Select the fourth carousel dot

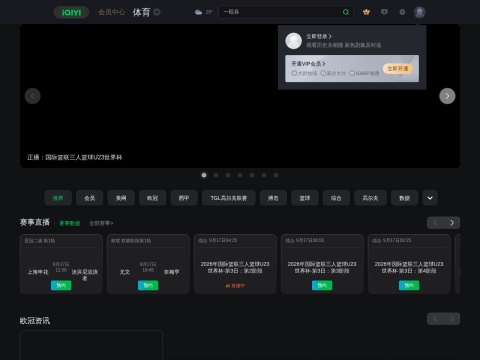pyautogui.click(x=240, y=175)
